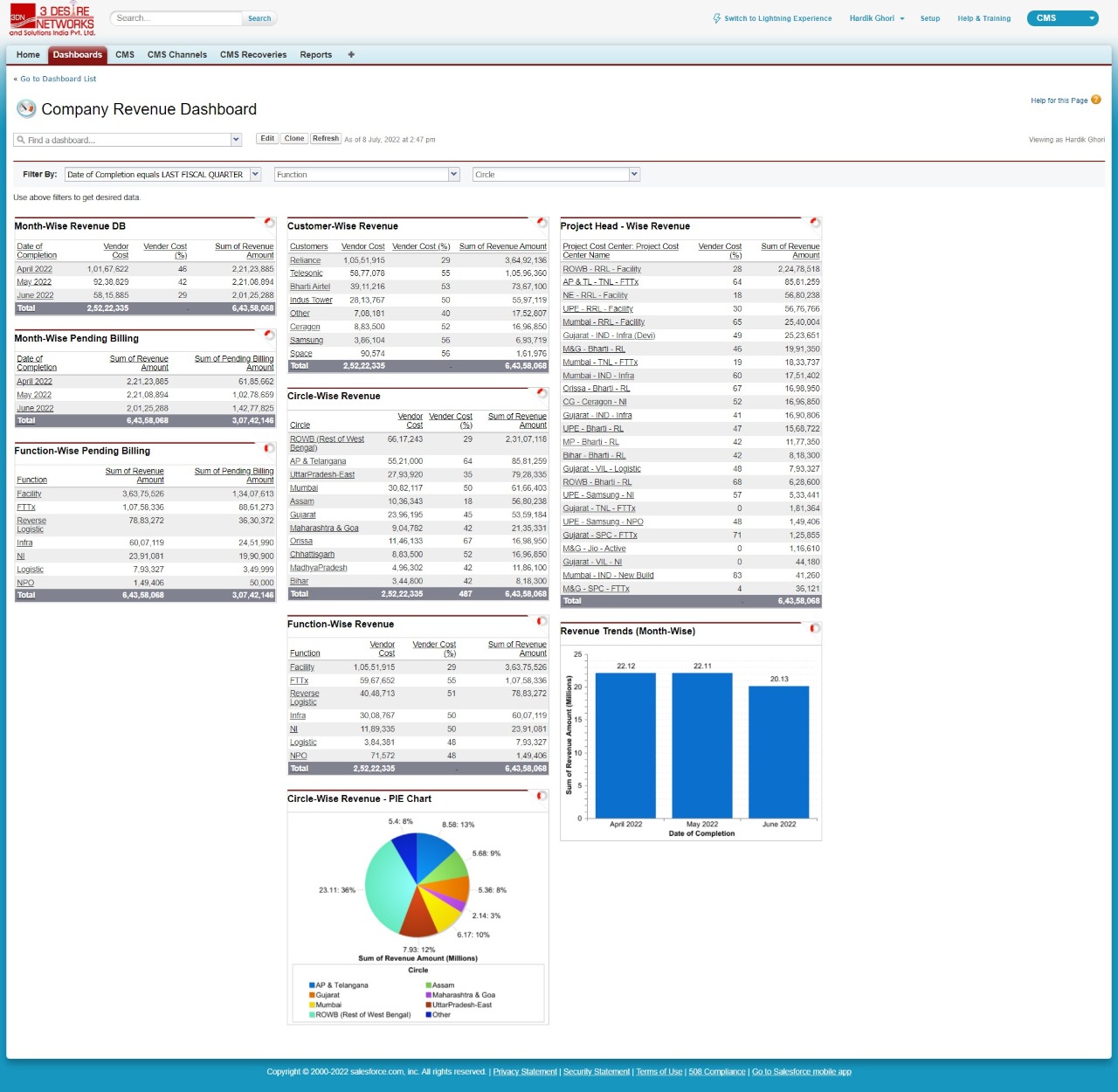Click the Refresh dashboard button
1118x1092 pixels.
tap(326, 138)
